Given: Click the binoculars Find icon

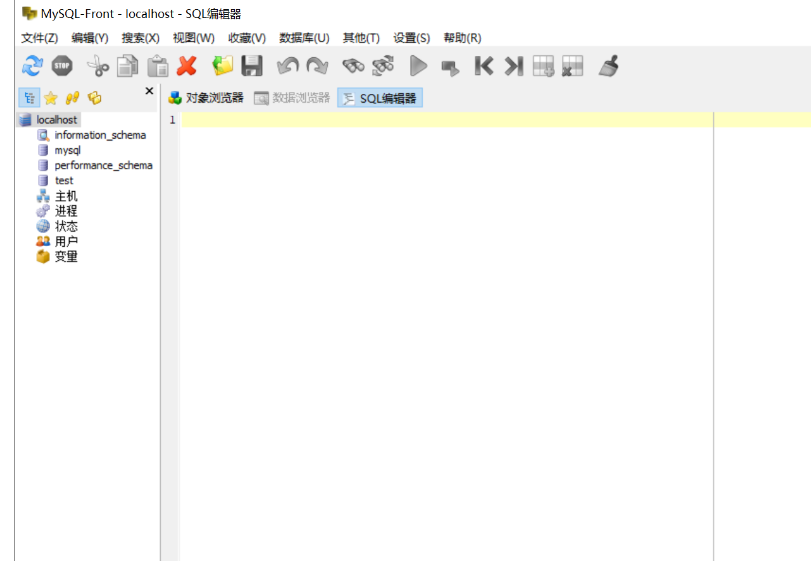Looking at the screenshot, I should click(353, 66).
